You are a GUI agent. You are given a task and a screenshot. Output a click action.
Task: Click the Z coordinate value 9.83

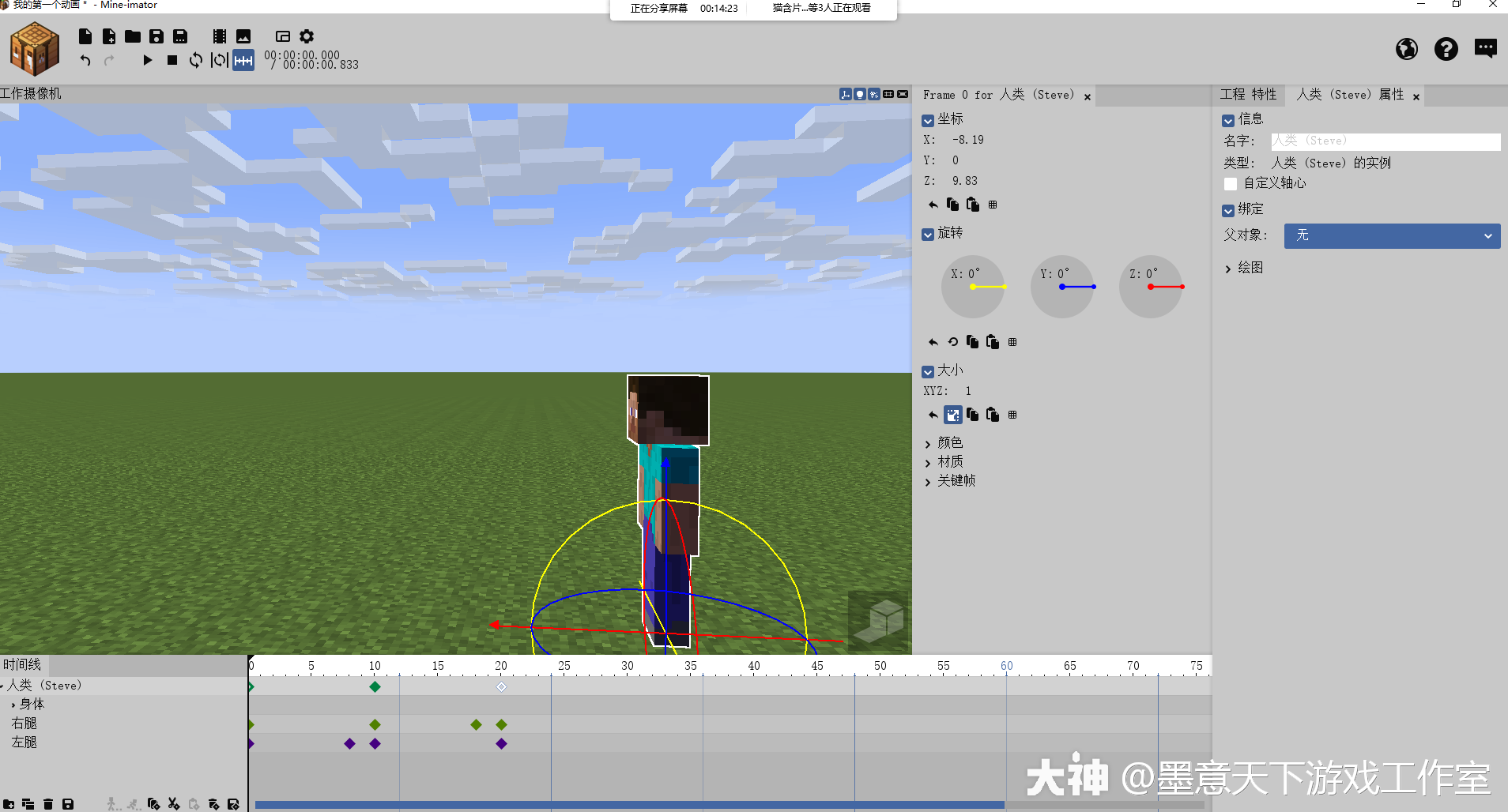965,181
